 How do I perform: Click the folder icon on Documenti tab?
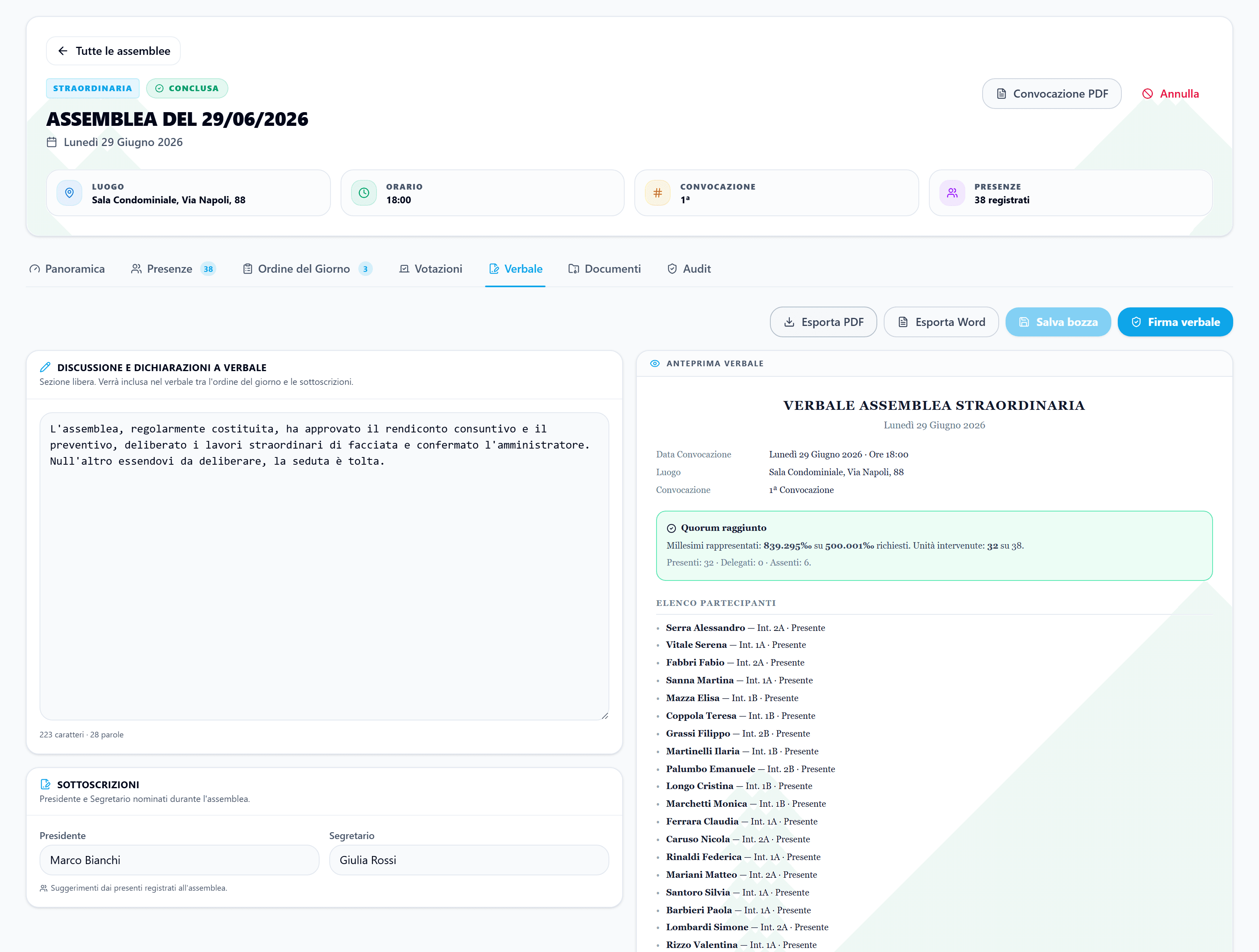pyautogui.click(x=574, y=269)
